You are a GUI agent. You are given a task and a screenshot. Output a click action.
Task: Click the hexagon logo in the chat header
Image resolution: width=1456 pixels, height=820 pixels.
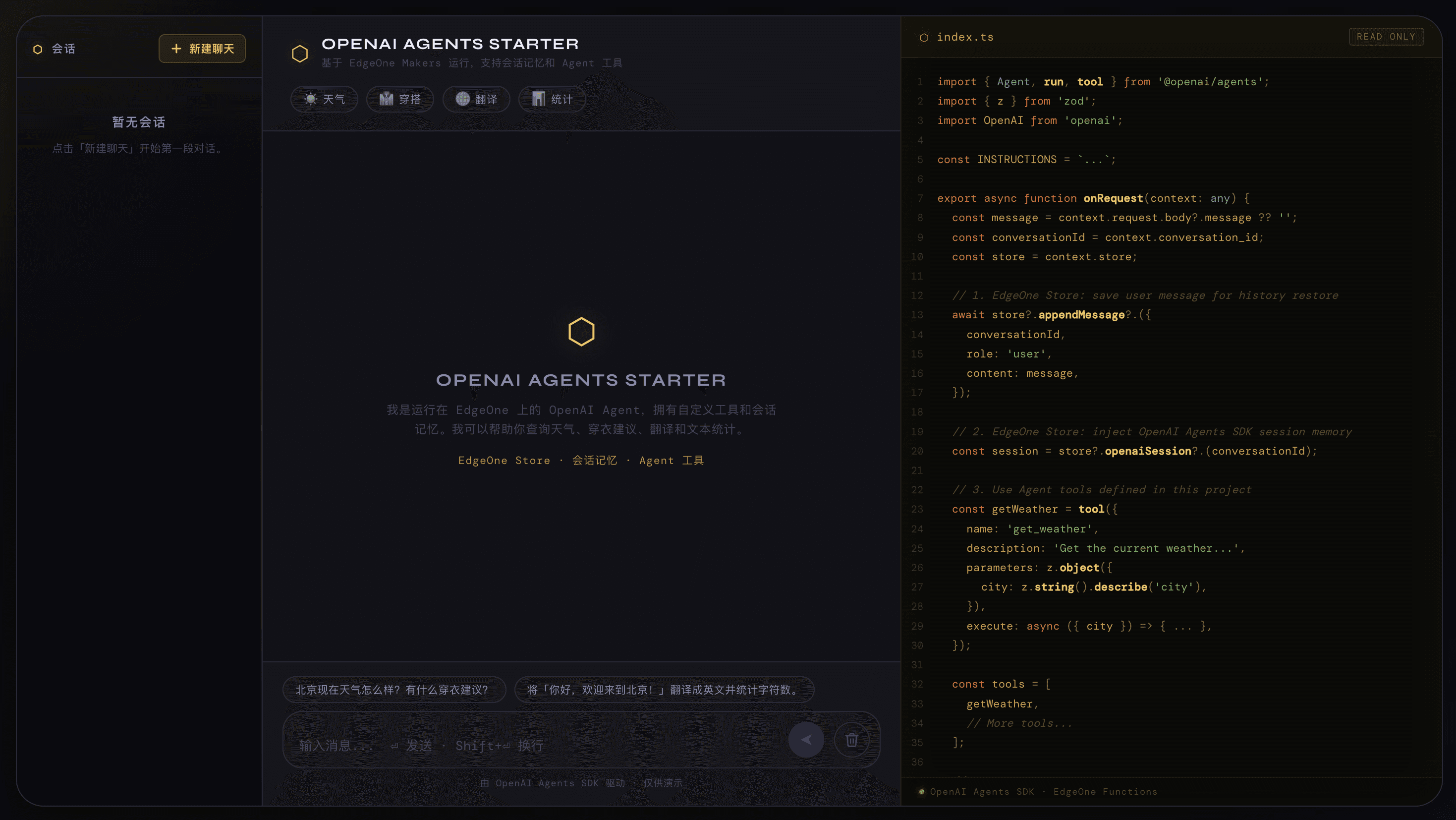coord(299,53)
